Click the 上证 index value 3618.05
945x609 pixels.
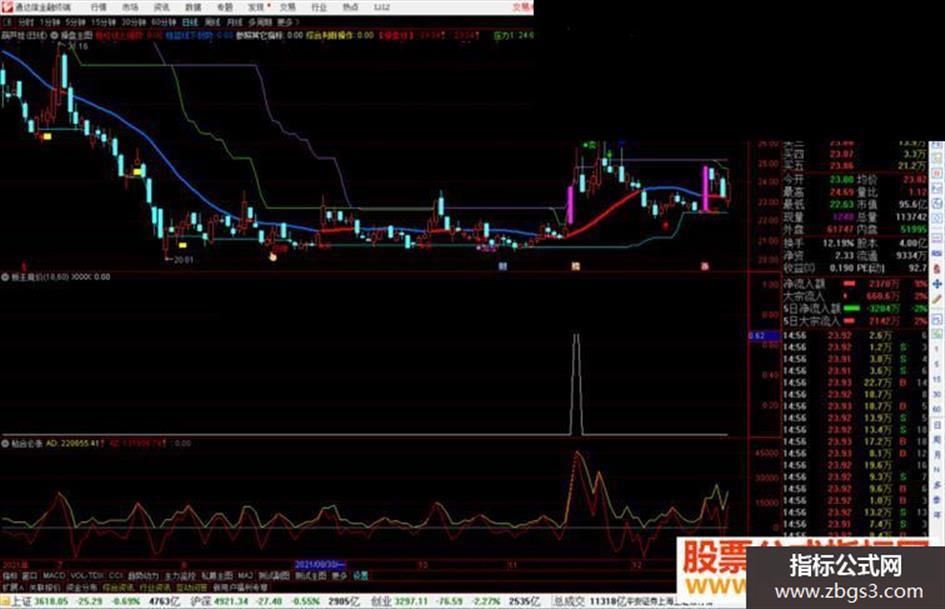(51, 601)
